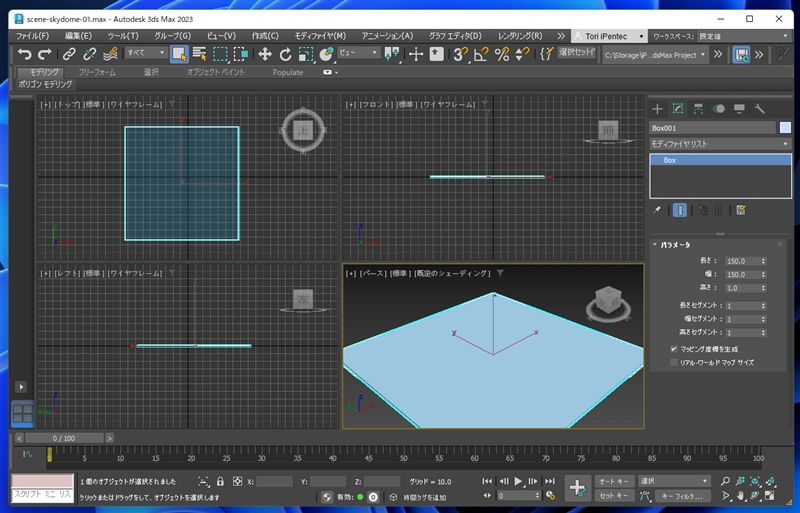
Task: Click the Undo arrow in the toolbar
Action: click(x=24, y=54)
